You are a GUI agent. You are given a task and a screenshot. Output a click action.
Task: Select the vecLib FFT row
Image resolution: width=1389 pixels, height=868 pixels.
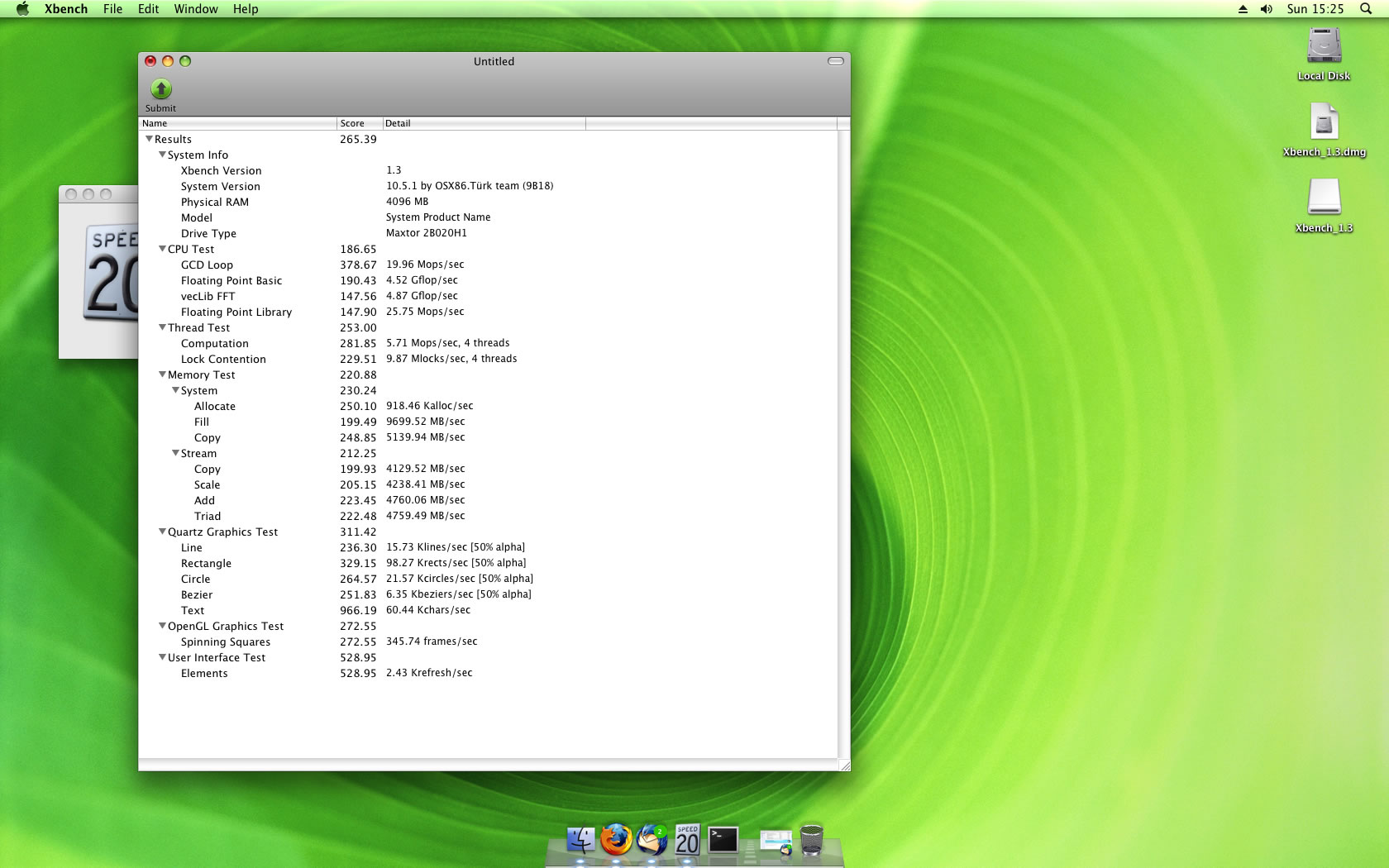click(x=488, y=296)
